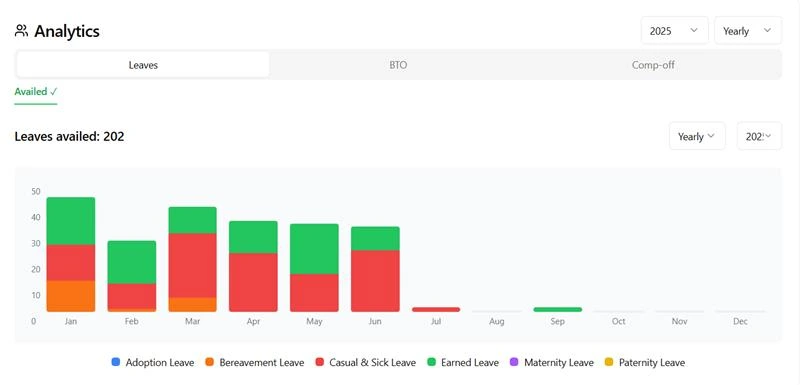
Task: Switch to the Leaves tab
Action: (143, 65)
